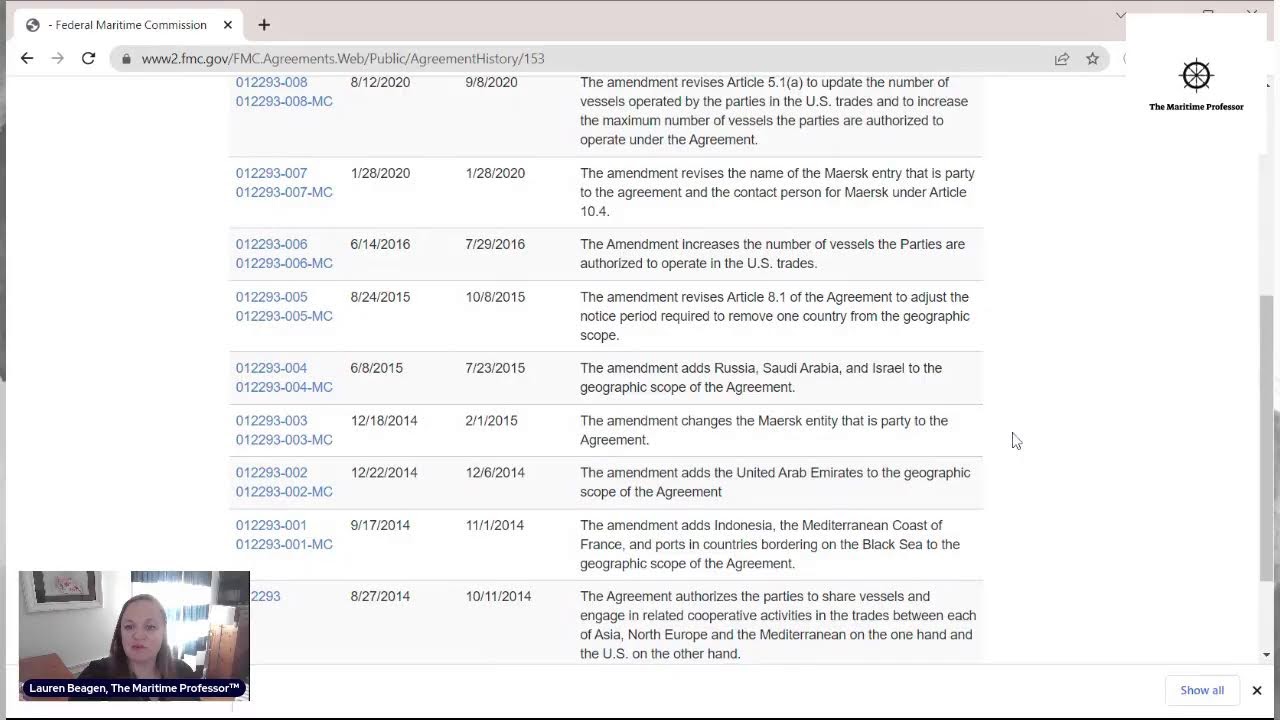Open agreement link 012293-007
This screenshot has width=1280, height=720.
[271, 173]
